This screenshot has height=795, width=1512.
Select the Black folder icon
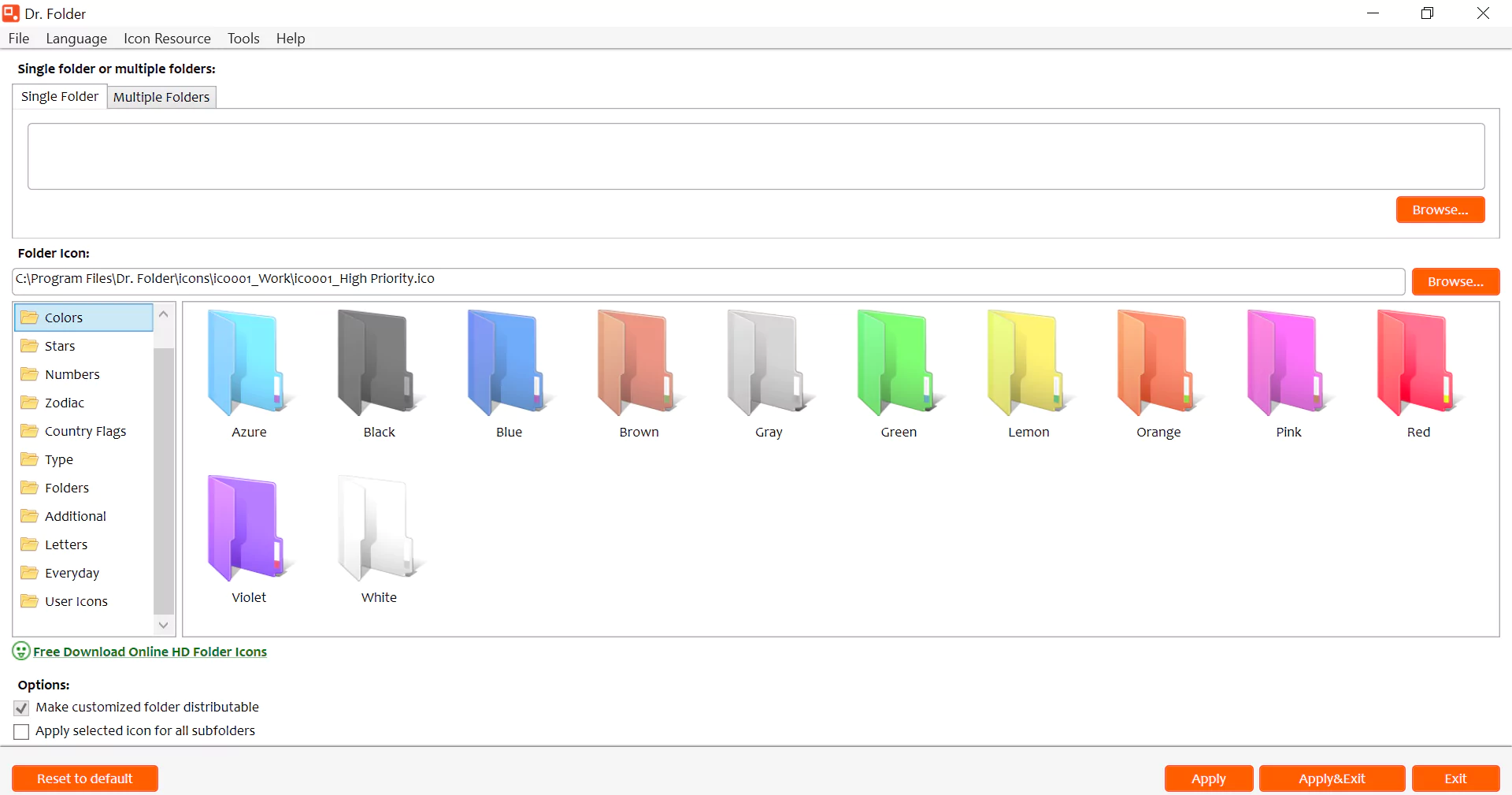coord(378,362)
